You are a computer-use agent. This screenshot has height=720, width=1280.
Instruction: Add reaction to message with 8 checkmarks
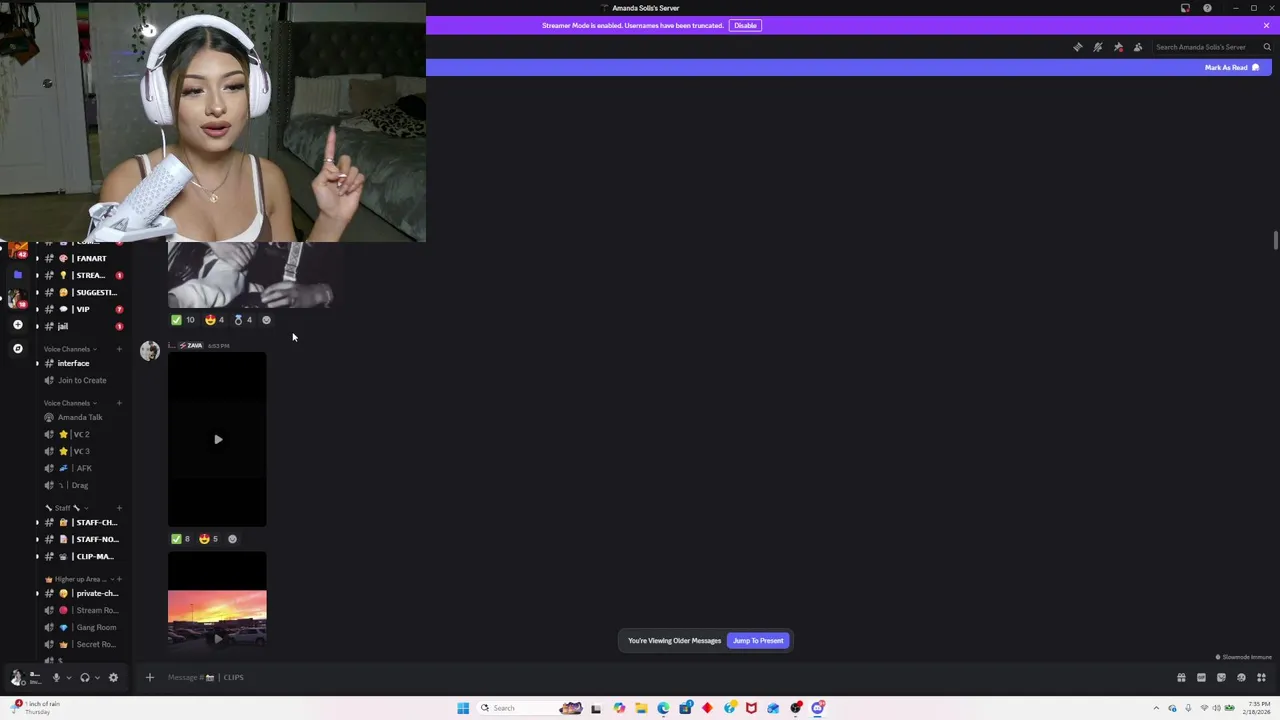pyautogui.click(x=232, y=539)
